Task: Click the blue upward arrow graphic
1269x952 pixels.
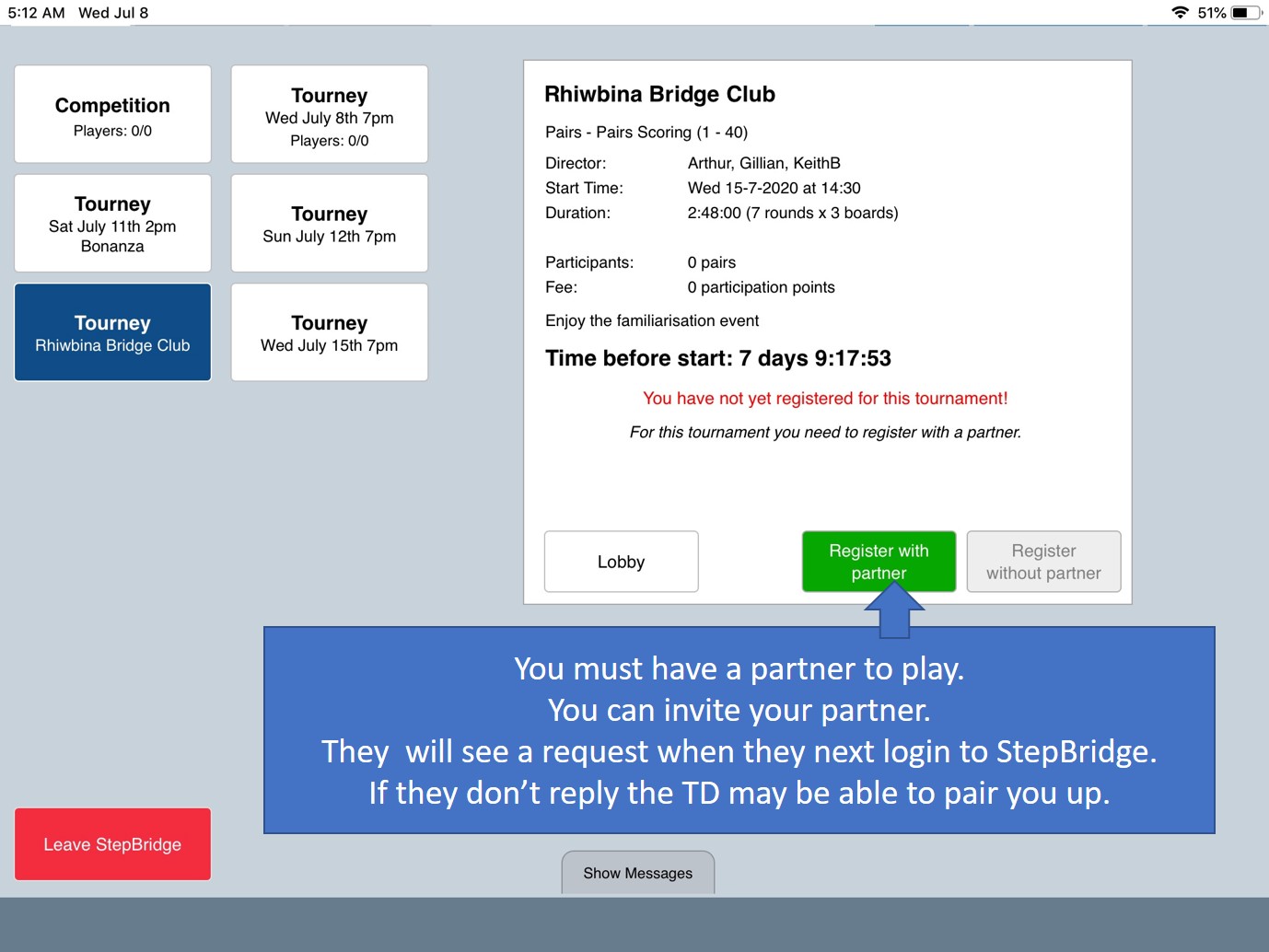Action: point(894,610)
